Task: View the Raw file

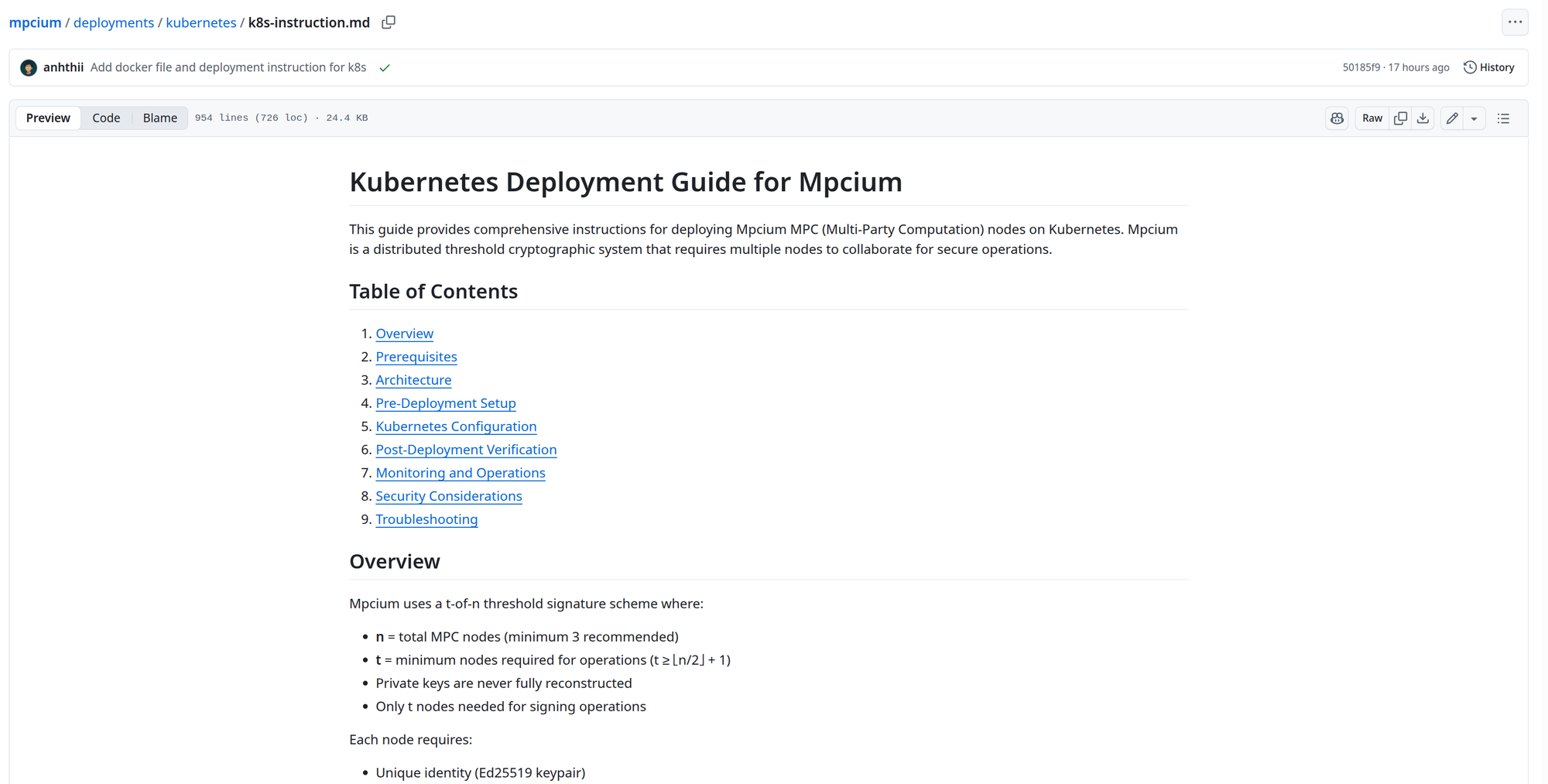Action: click(x=1372, y=118)
